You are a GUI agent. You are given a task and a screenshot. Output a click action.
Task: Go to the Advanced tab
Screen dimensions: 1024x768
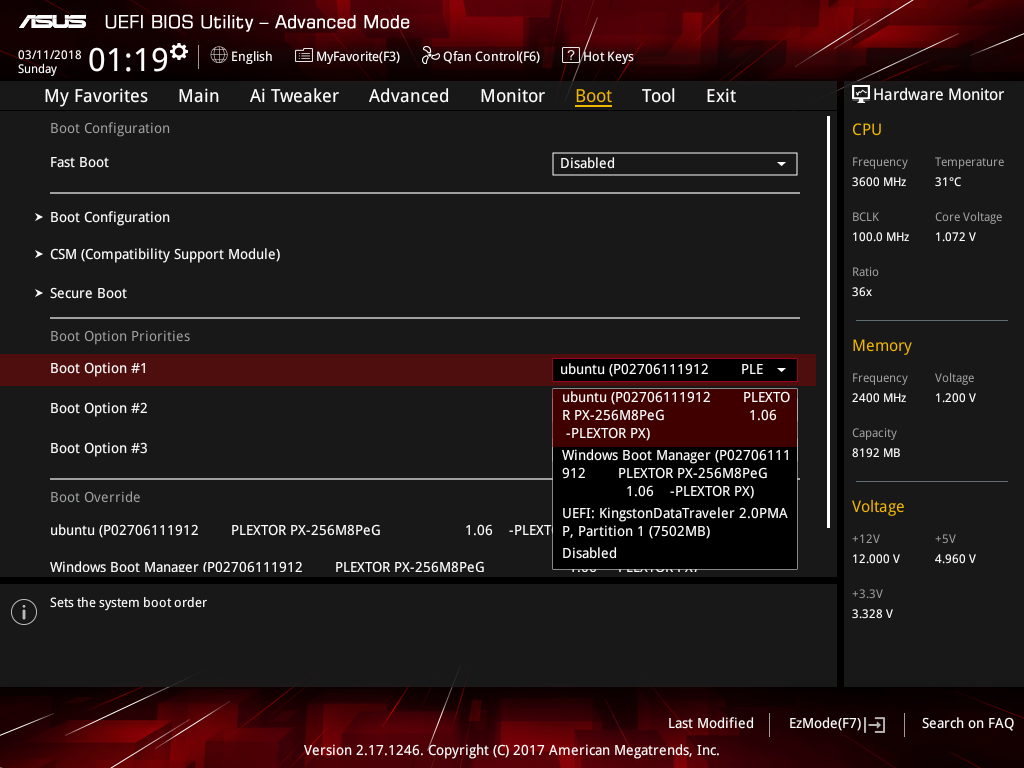409,96
